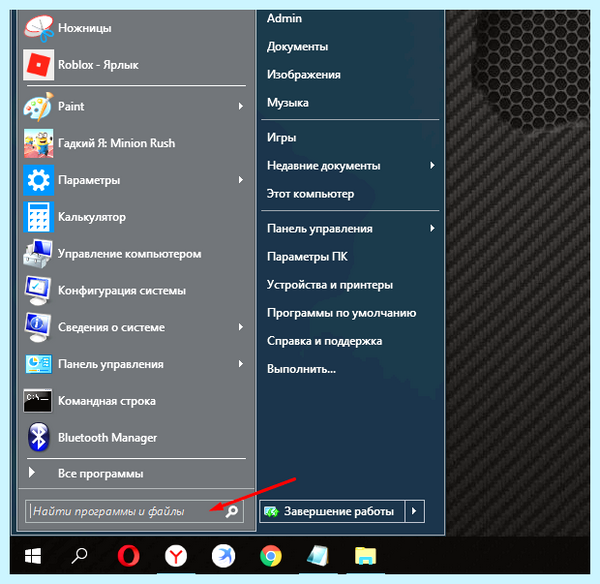Image resolution: width=600 pixels, height=584 pixels.
Task: Open Программы по умолчанию
Action: (342, 313)
